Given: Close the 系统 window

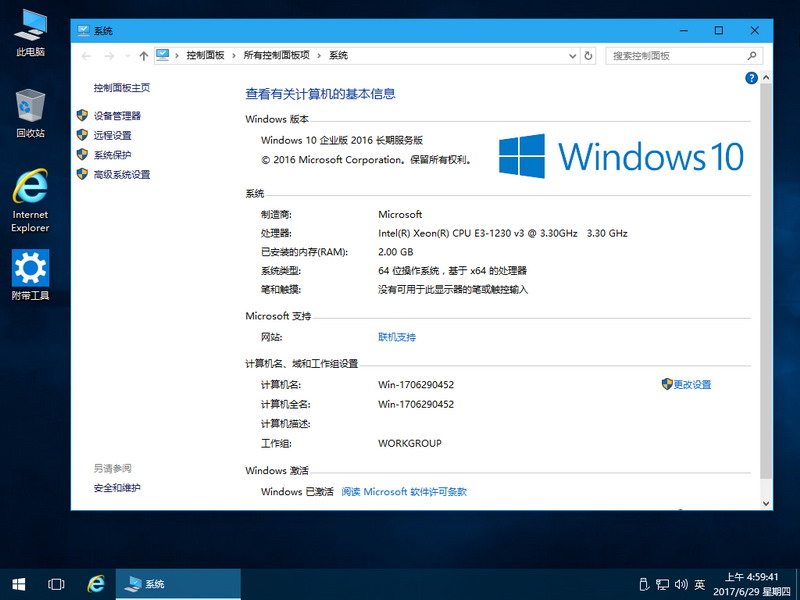Looking at the screenshot, I should click(755, 31).
